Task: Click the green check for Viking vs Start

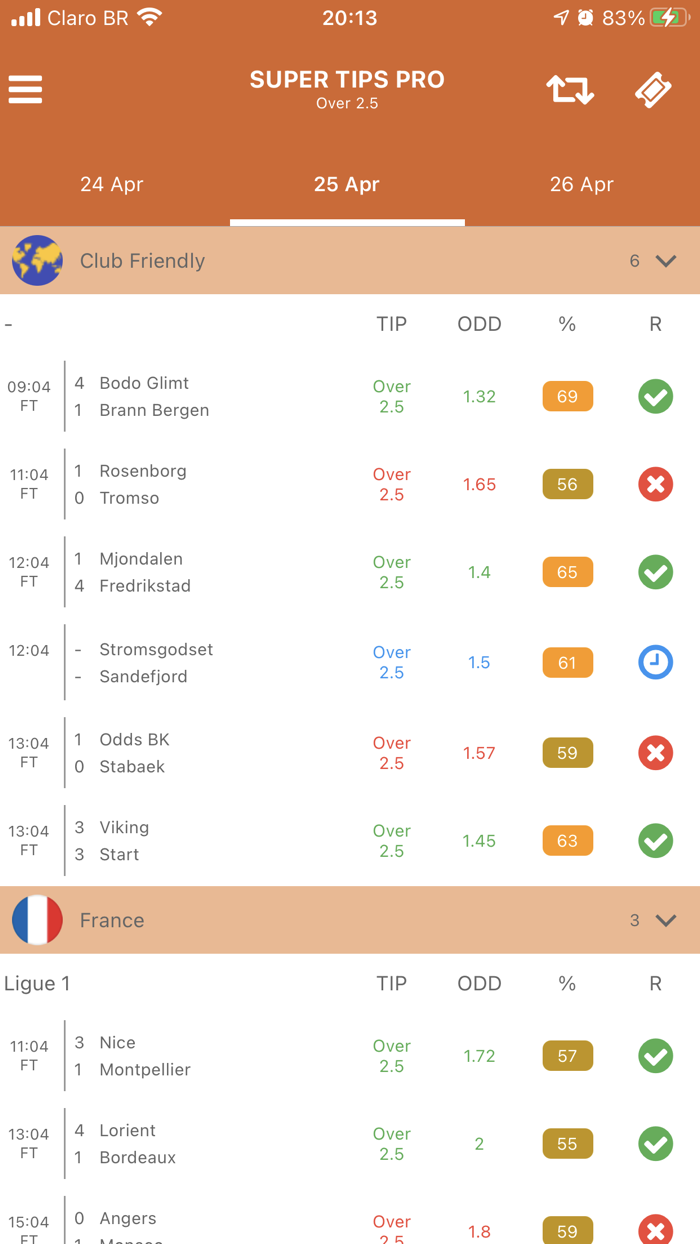Action: coord(655,841)
